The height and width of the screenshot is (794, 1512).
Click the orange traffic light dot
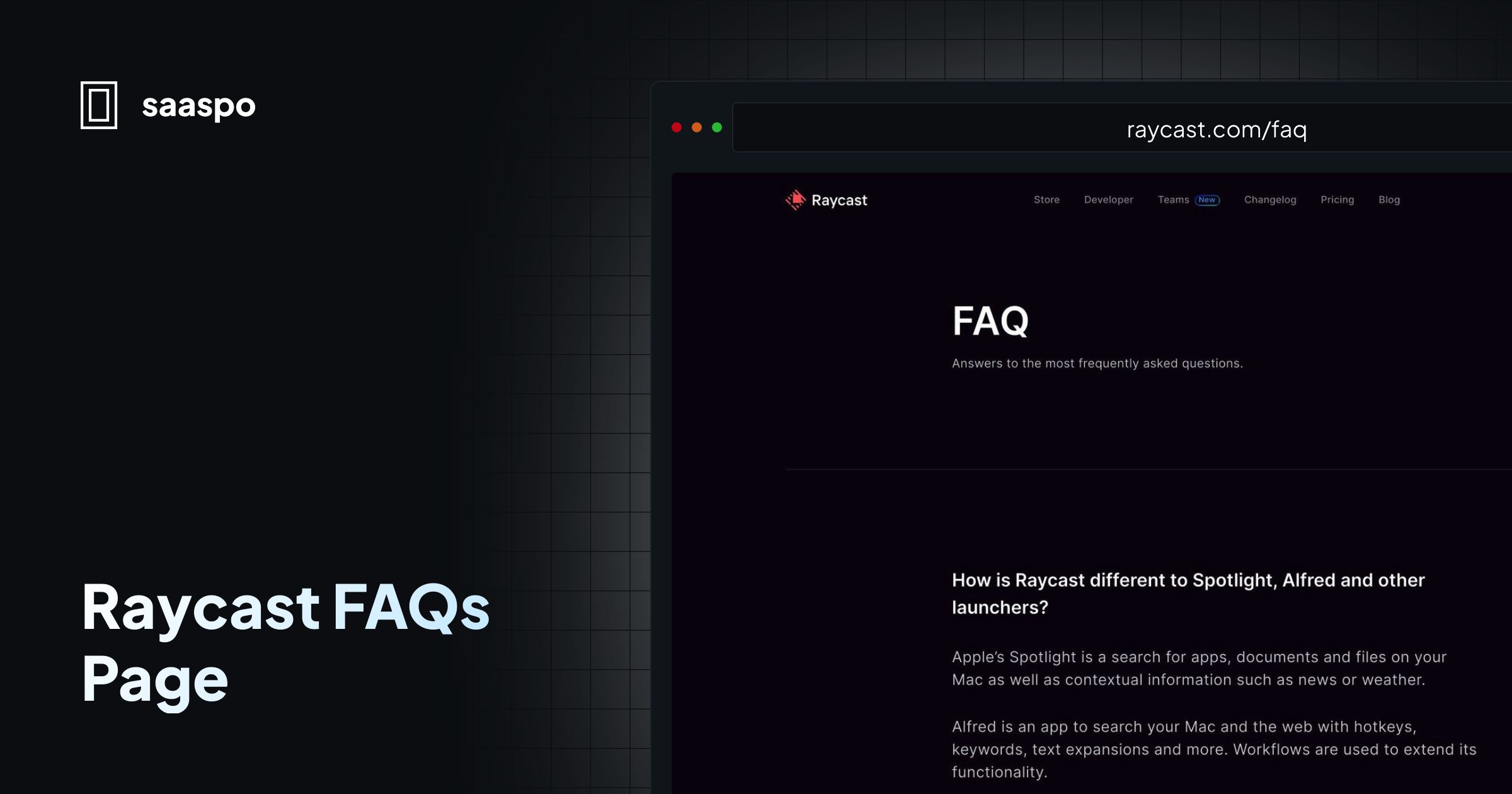pyautogui.click(x=697, y=127)
